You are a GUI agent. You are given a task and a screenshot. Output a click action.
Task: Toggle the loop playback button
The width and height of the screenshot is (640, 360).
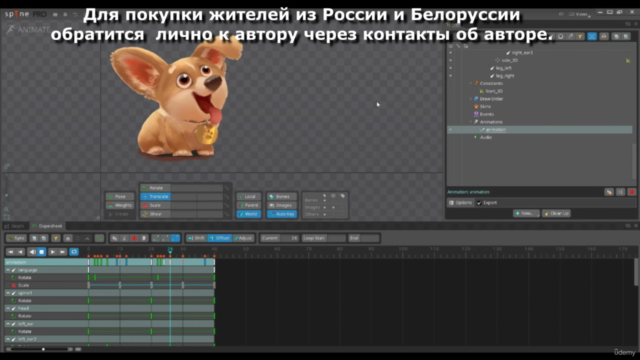tap(74, 252)
